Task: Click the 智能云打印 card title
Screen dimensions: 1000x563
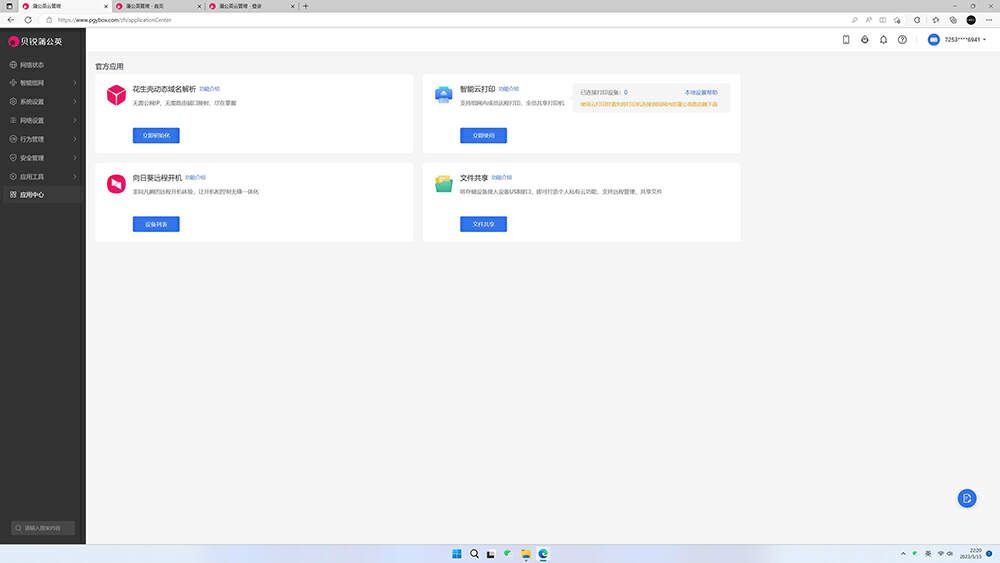Action: tap(477, 89)
